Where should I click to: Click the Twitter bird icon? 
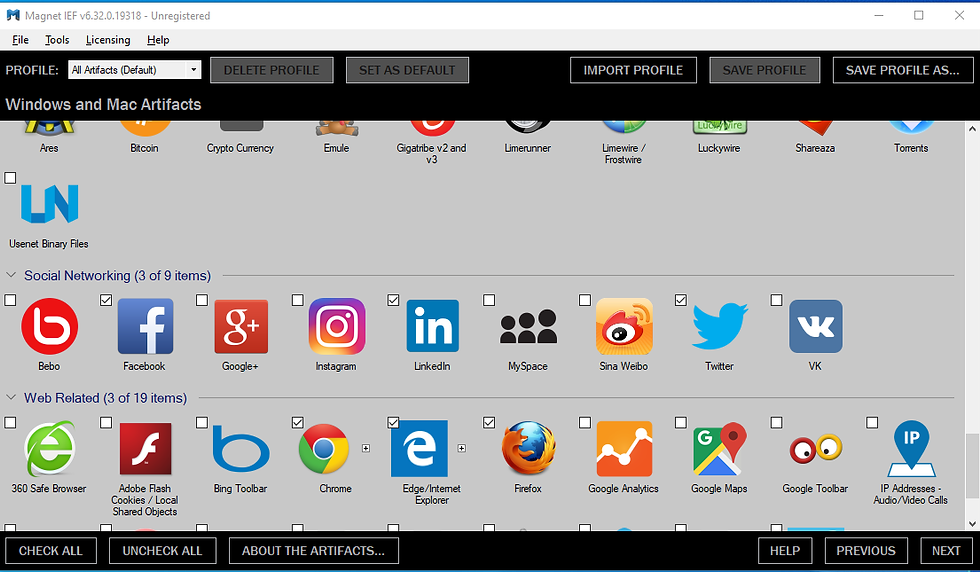point(720,326)
